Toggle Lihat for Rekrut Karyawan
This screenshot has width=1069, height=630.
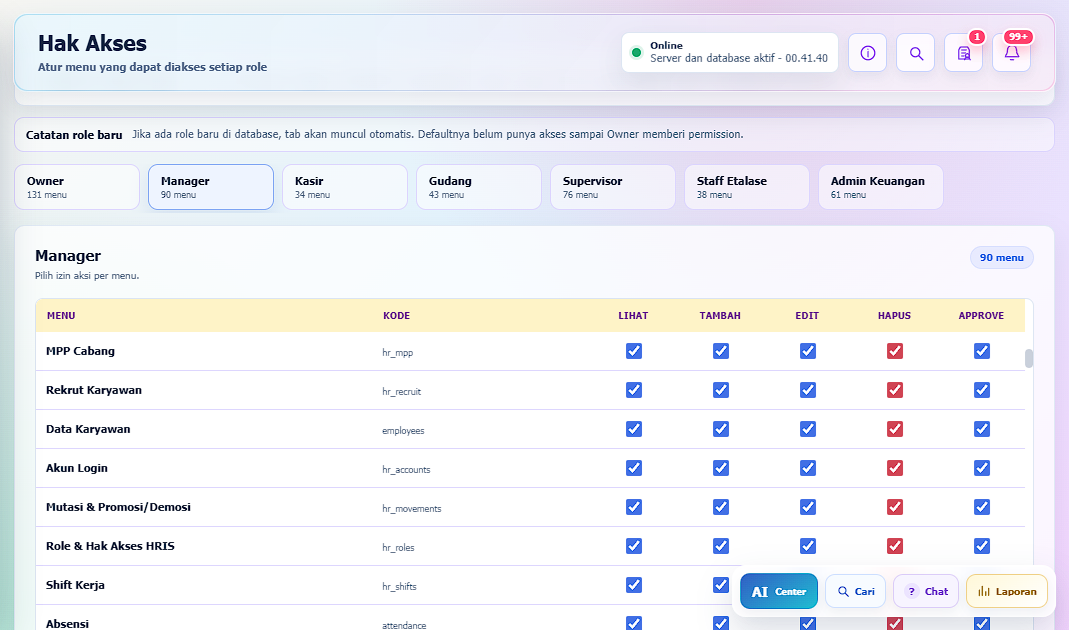pyautogui.click(x=634, y=390)
